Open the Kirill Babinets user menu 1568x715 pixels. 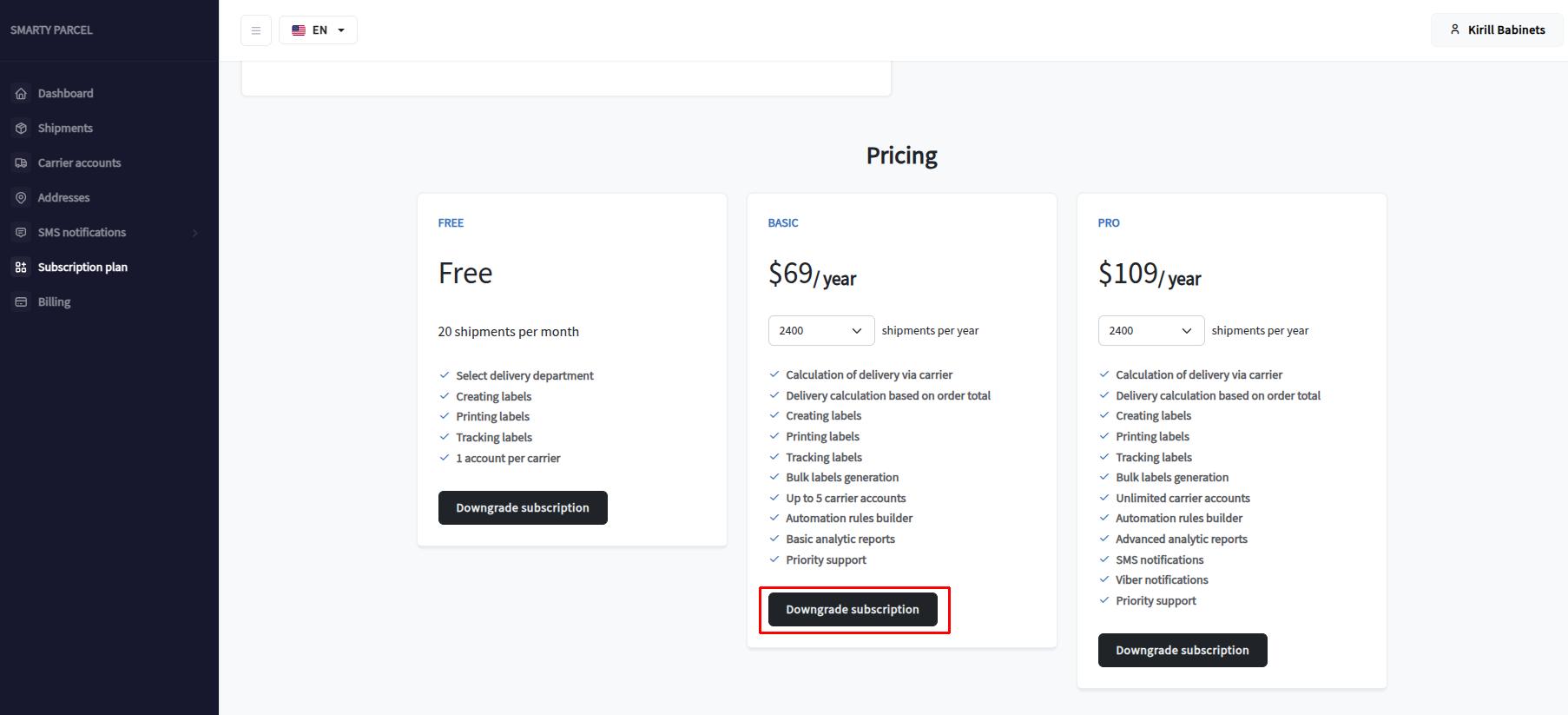click(1497, 30)
